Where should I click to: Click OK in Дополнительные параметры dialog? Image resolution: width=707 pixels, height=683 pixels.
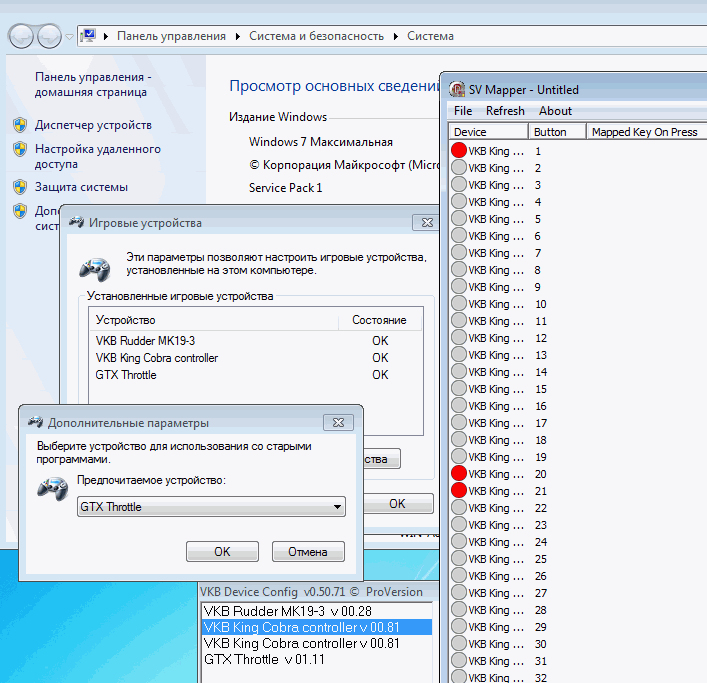(x=222, y=552)
